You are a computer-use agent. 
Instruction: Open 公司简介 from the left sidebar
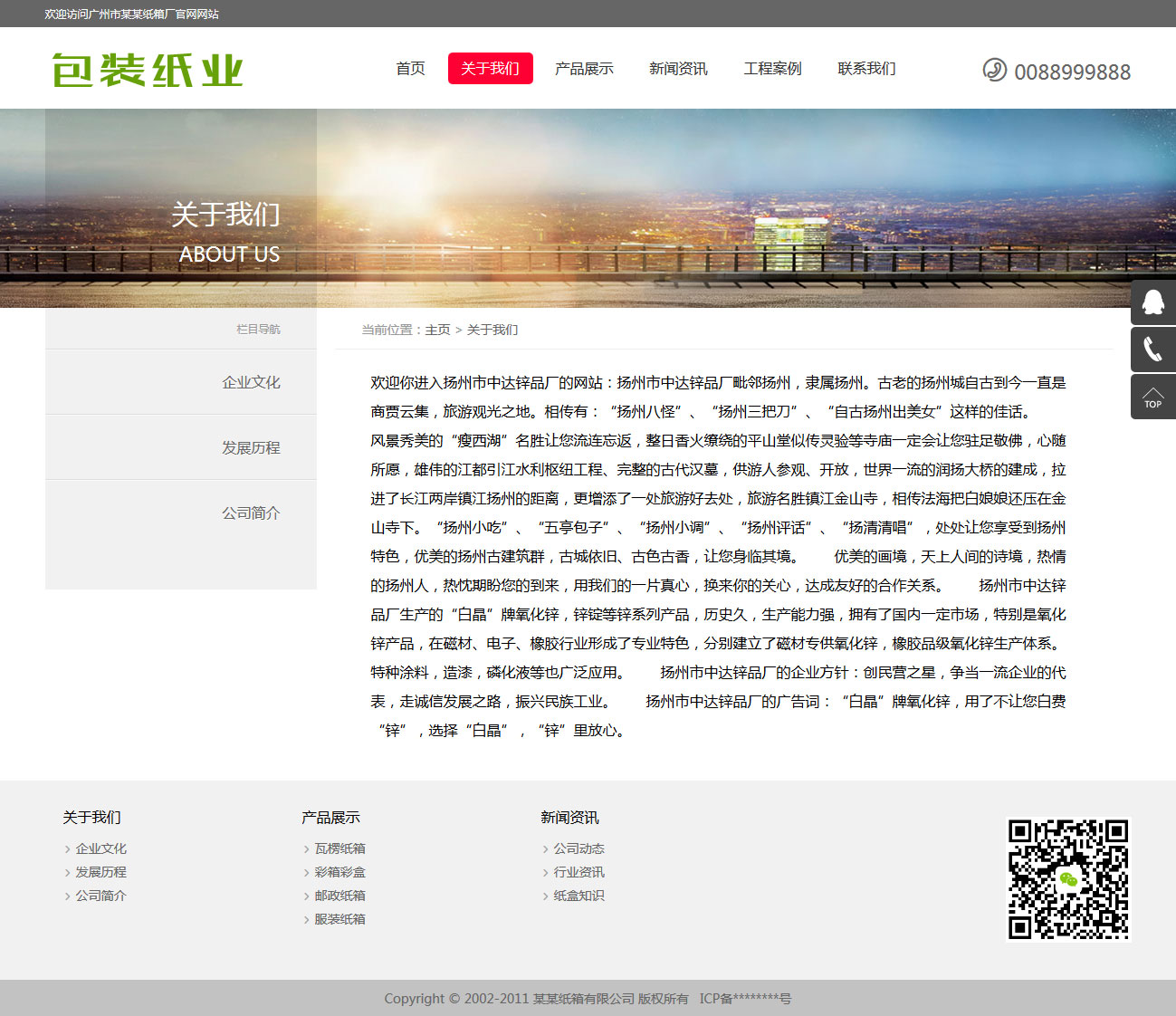(251, 513)
